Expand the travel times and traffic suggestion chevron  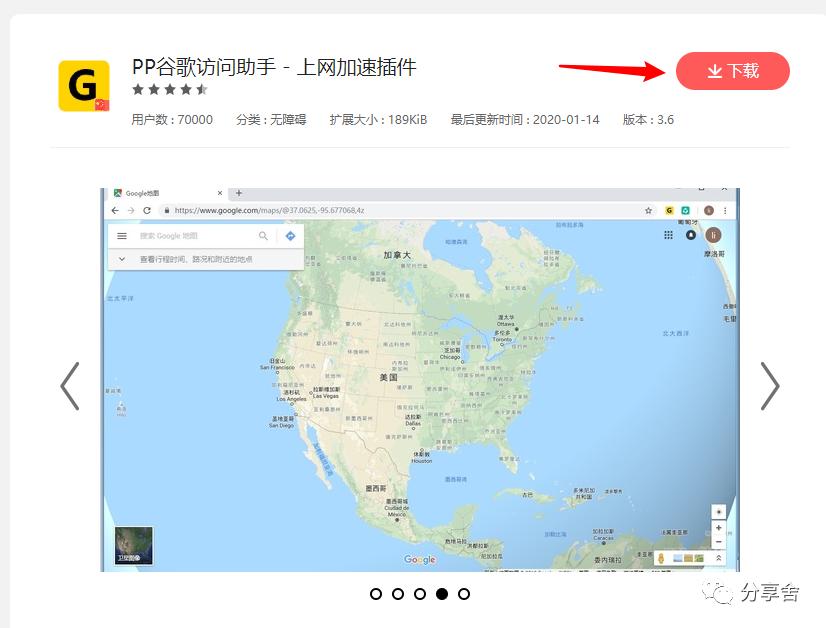coord(122,258)
